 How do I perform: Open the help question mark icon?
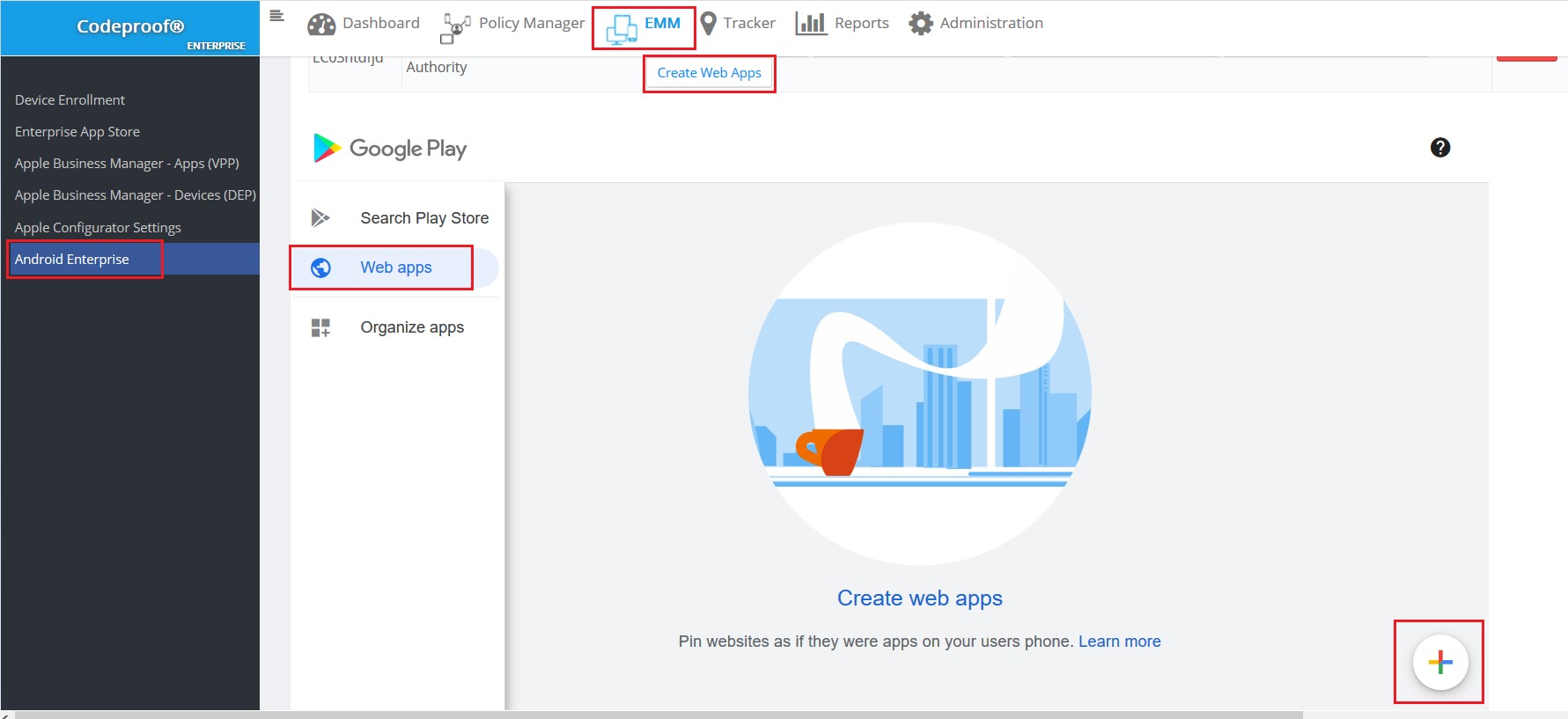1440,148
